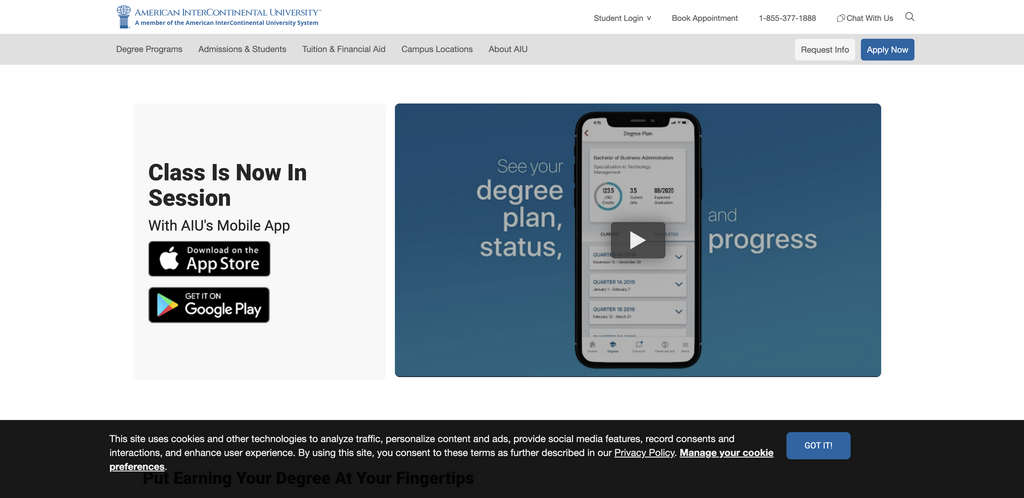Viewport: 1024px width, 498px height.
Task: Open the Degree Programs menu
Action: point(150,49)
